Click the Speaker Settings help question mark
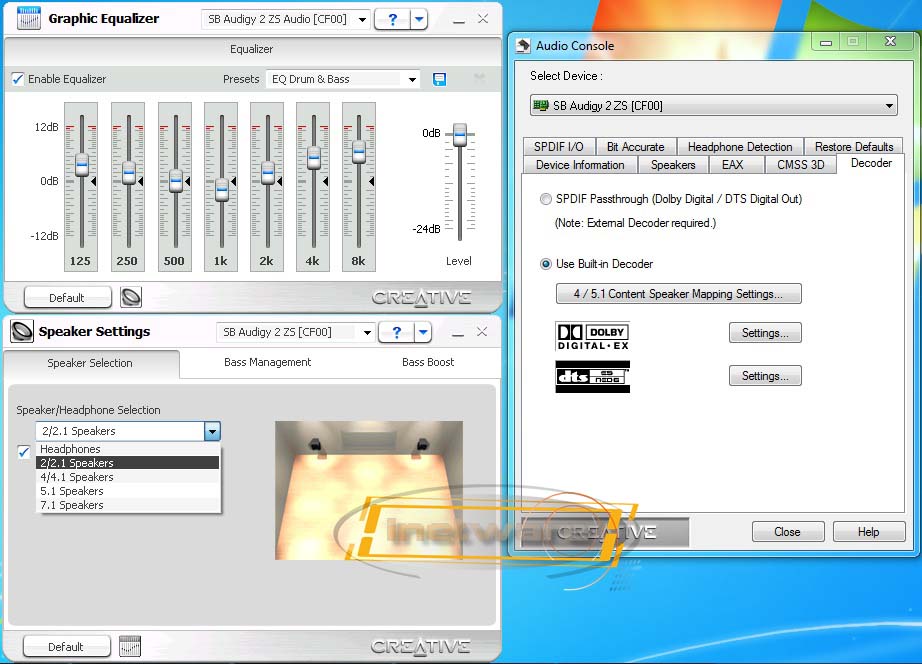This screenshot has width=922, height=664. (x=397, y=332)
